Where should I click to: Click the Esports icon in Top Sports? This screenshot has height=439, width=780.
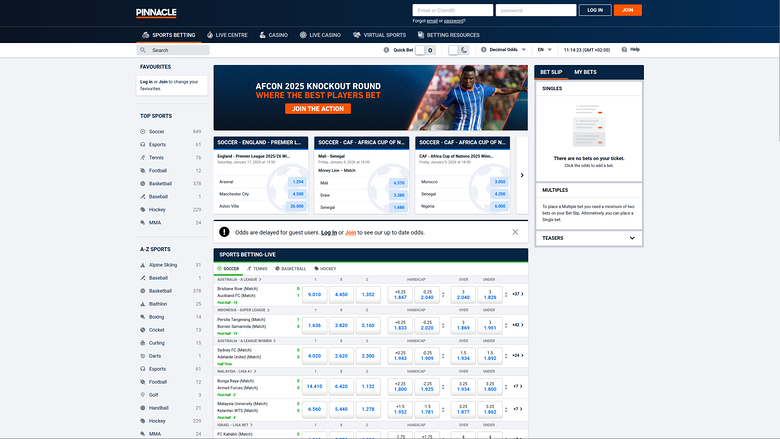144,145
